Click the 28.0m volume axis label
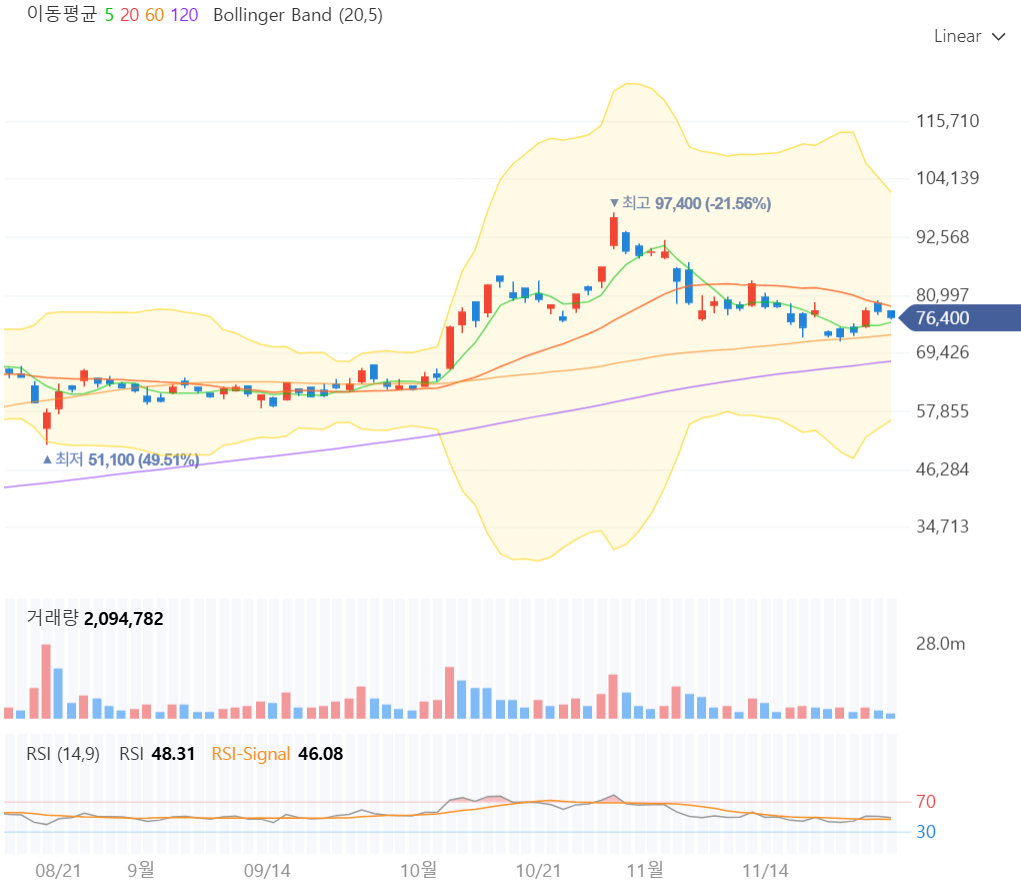1021x887 pixels. point(940,644)
